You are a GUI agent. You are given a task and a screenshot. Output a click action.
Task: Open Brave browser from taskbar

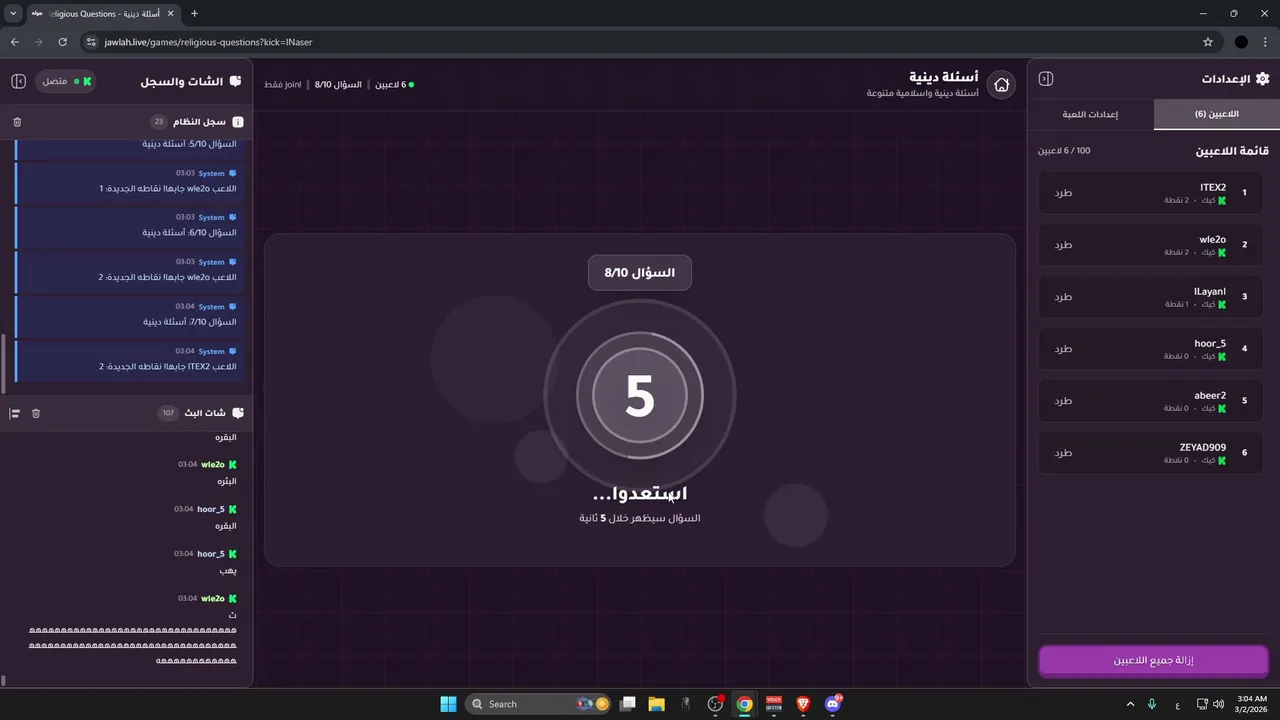(803, 704)
